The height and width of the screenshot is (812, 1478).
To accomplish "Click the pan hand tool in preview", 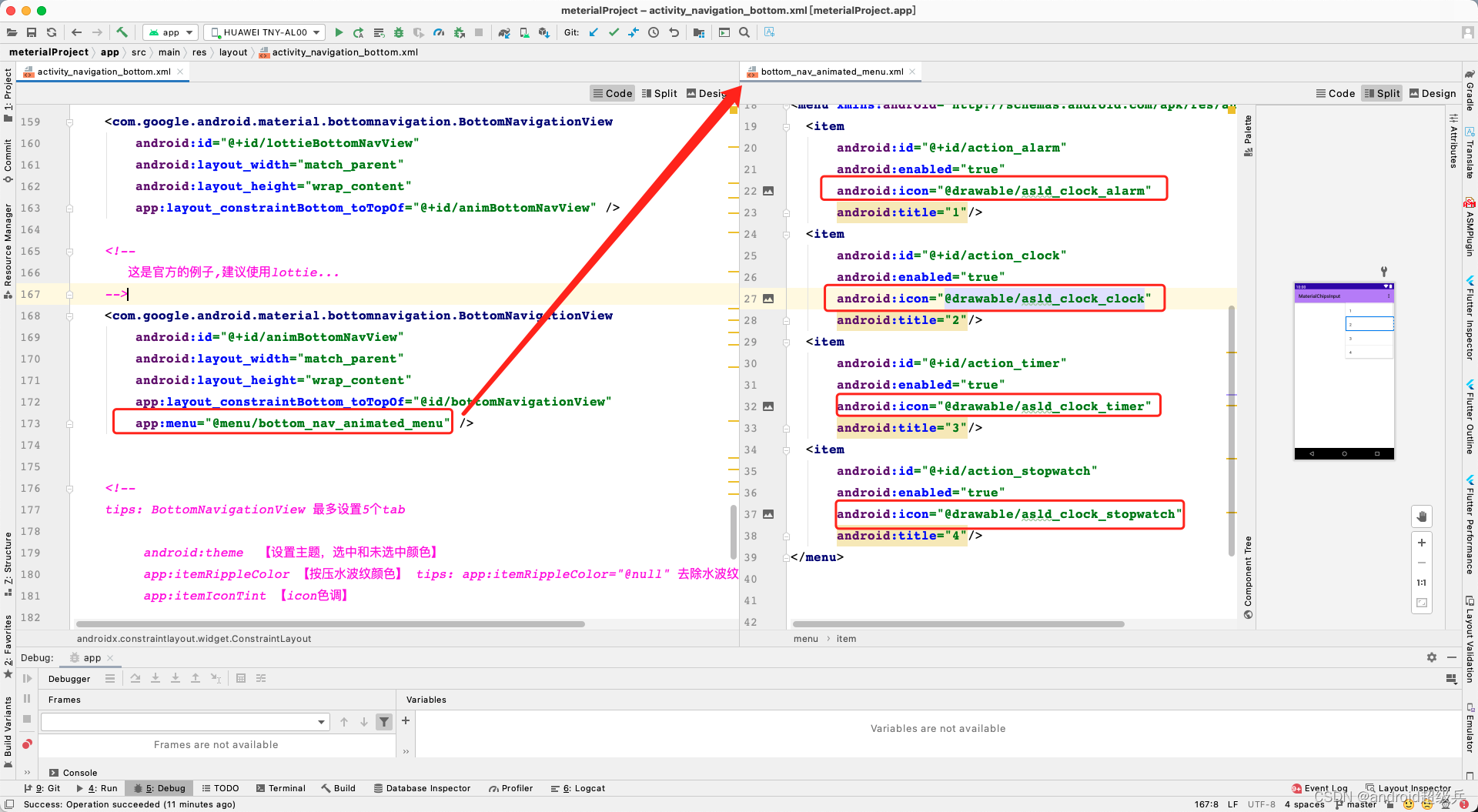I will coord(1422,516).
